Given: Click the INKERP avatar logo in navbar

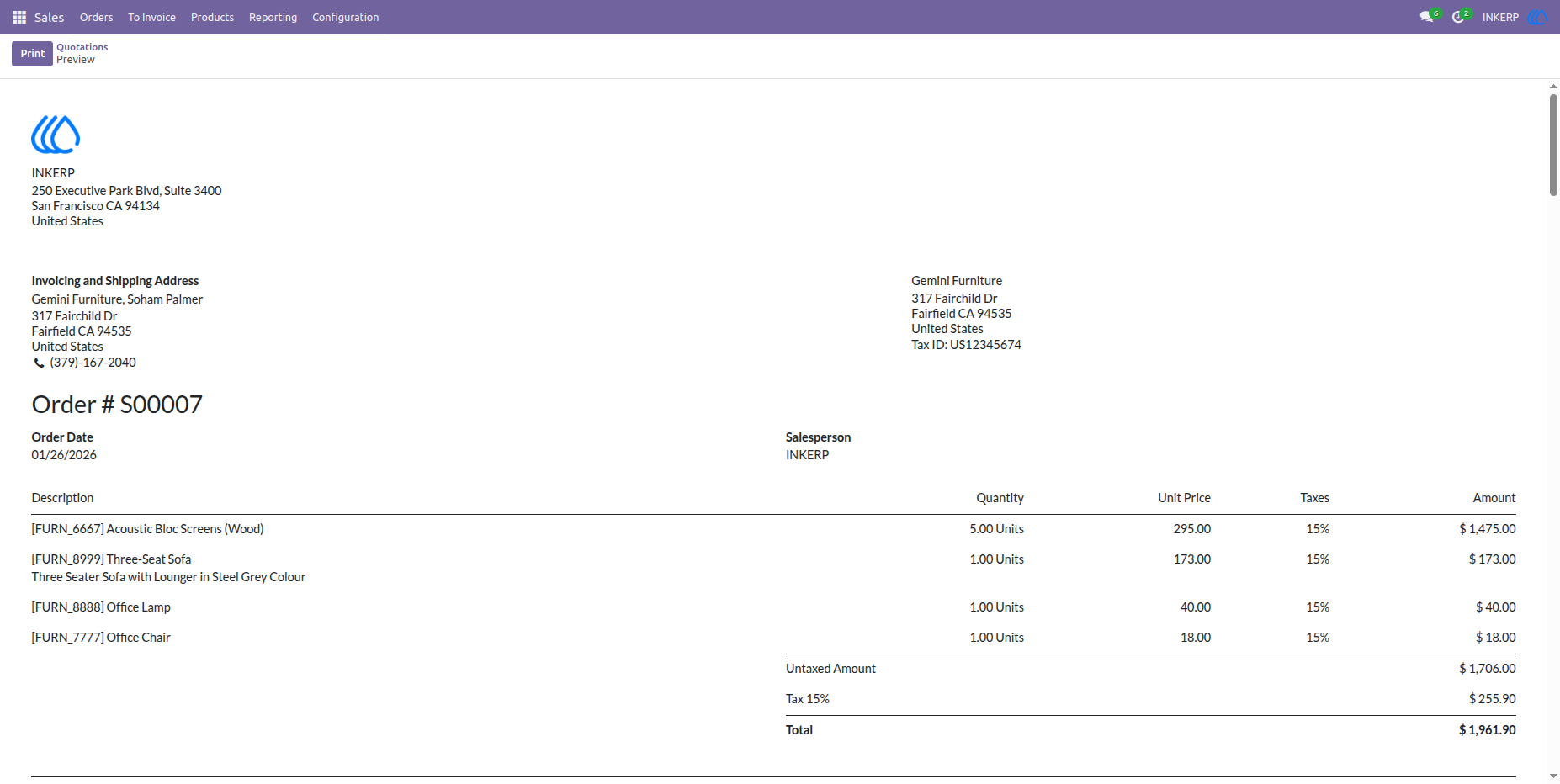Looking at the screenshot, I should (x=1537, y=17).
